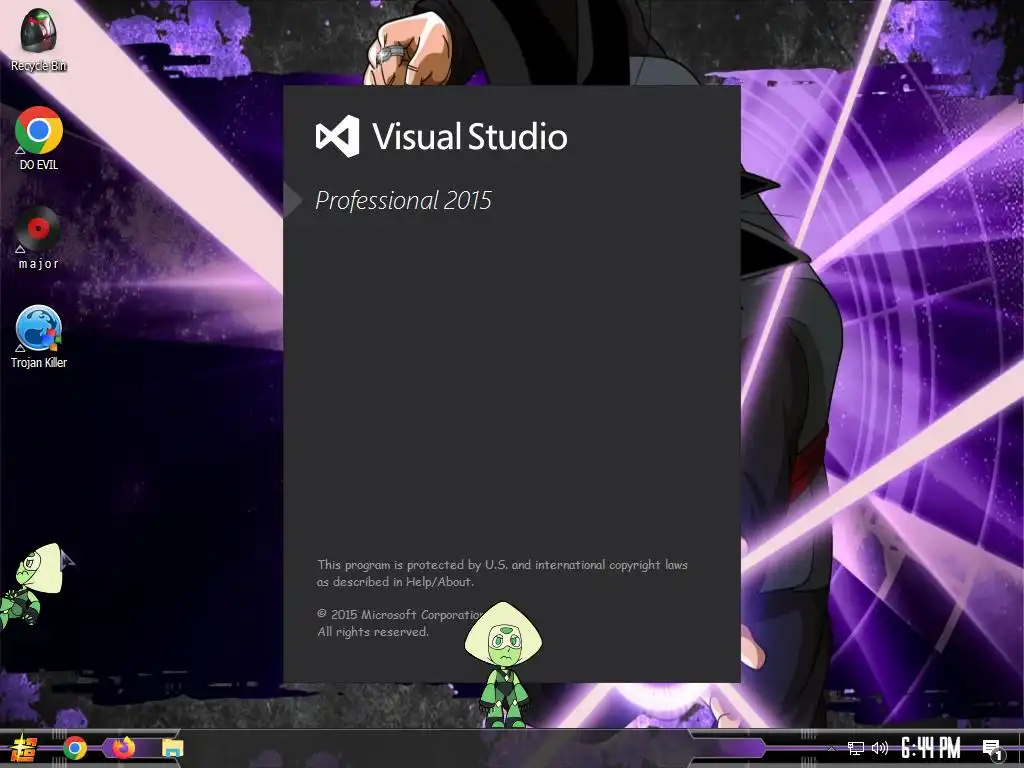Click the green character on the splash screen
The height and width of the screenshot is (768, 1024).
(x=503, y=665)
